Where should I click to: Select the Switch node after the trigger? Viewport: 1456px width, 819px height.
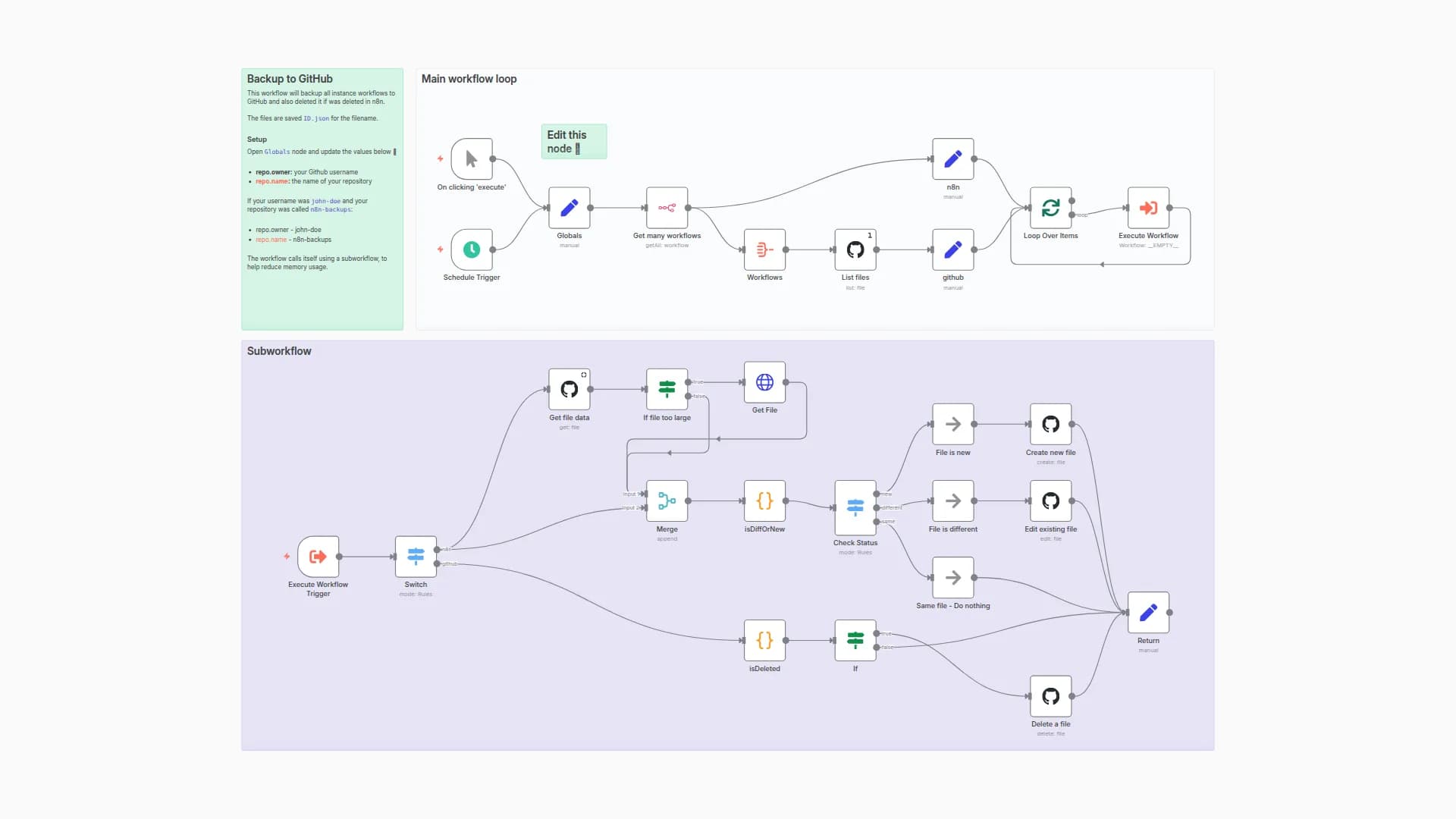pos(416,557)
